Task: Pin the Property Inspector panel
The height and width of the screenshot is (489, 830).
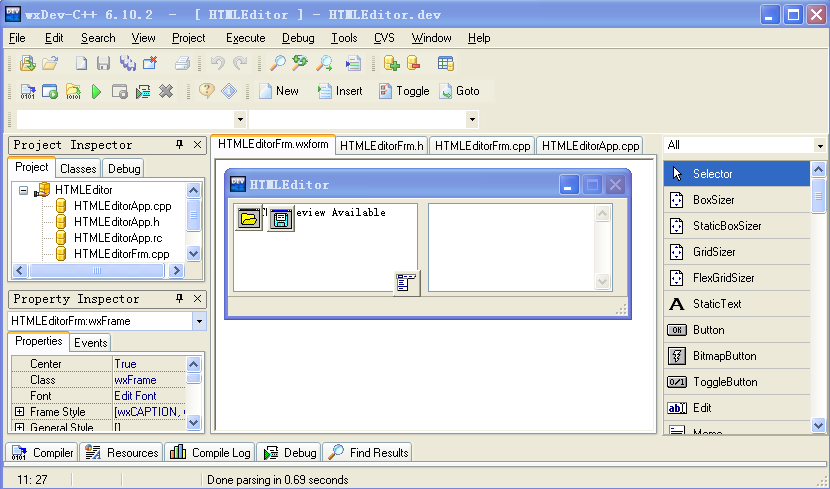Action: coord(179,298)
